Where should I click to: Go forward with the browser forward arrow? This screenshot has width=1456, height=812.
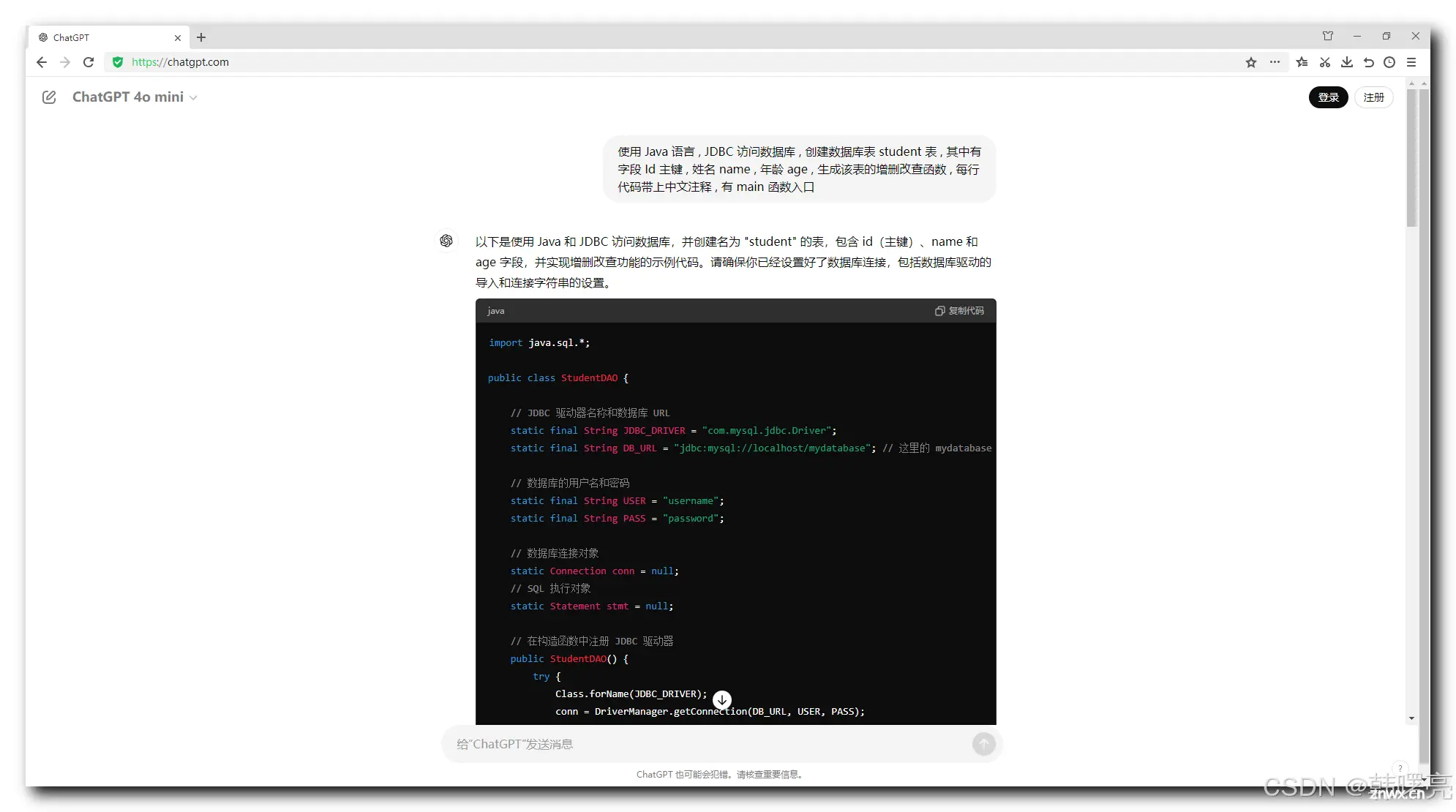(x=65, y=62)
